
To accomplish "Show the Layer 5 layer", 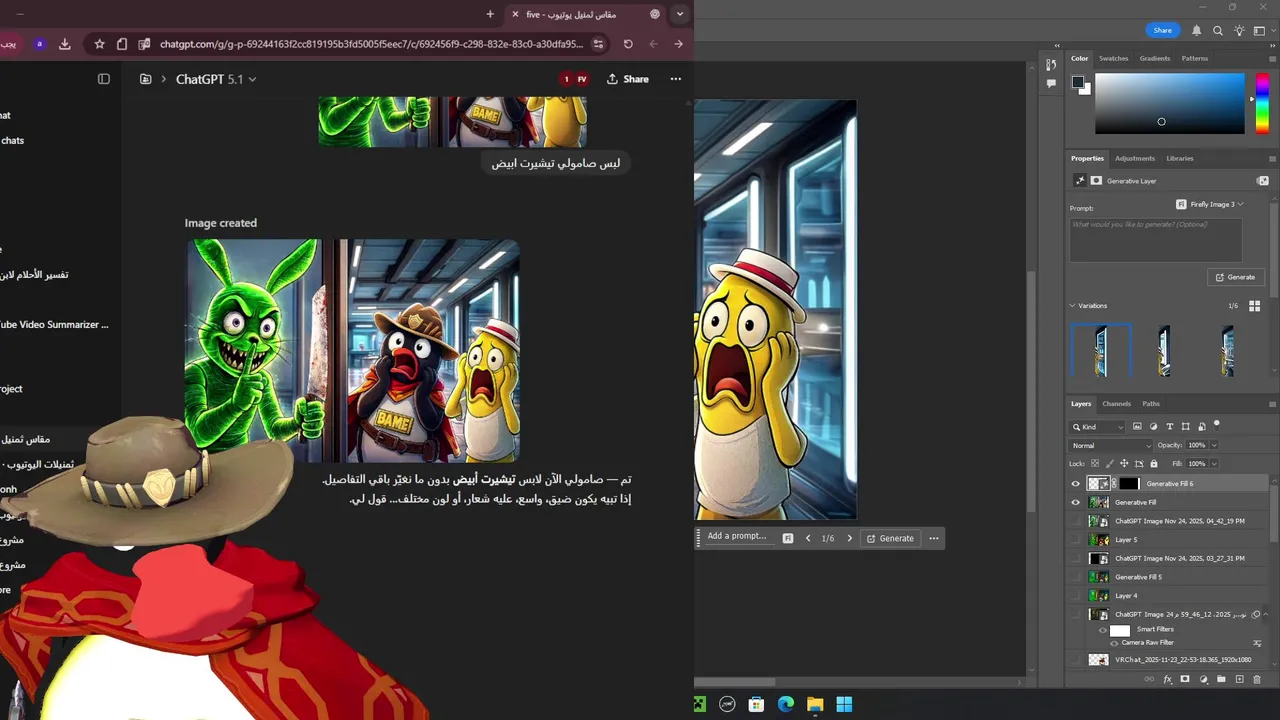I will click(1076, 540).
